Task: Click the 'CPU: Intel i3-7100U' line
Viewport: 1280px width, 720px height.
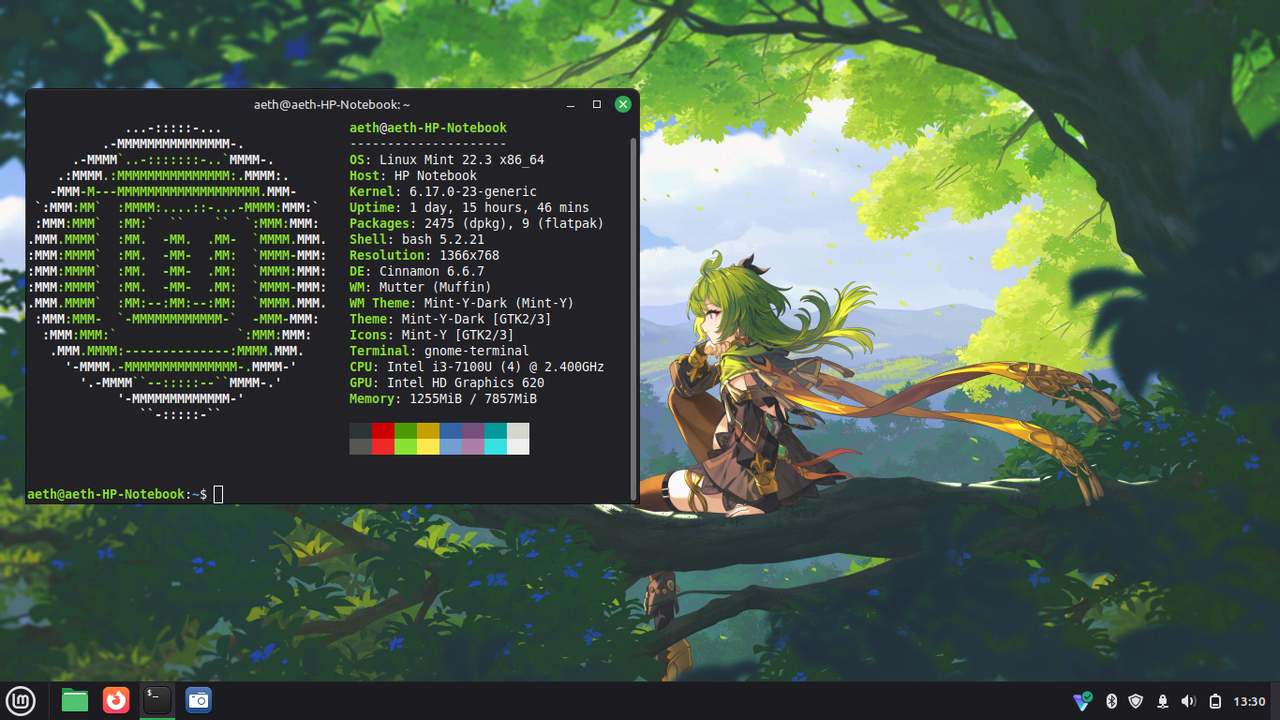Action: click(x=476, y=368)
